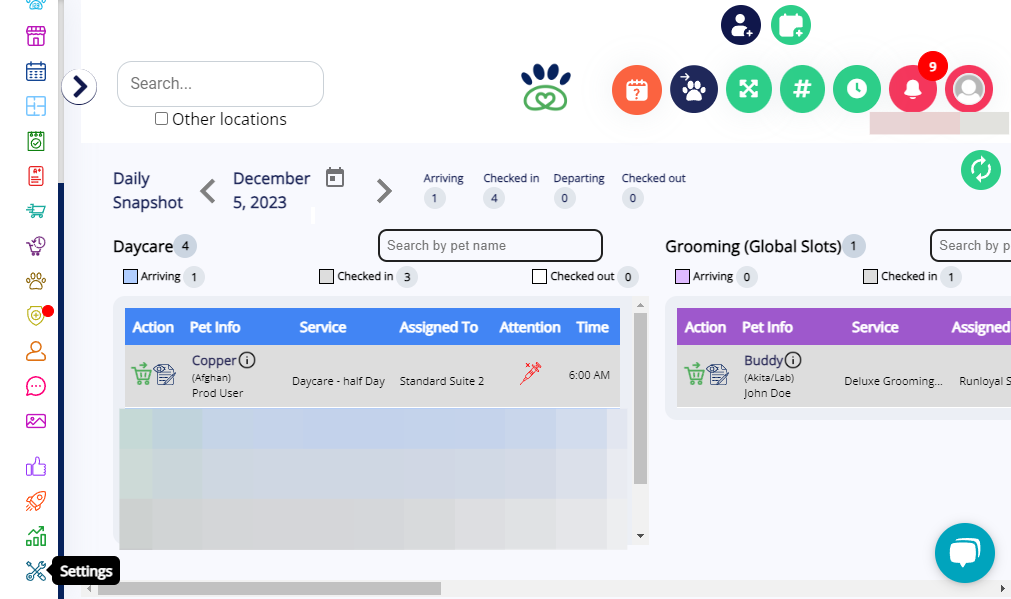Click Standard Suite 2 cell
Image resolution: width=1011 pixels, height=599 pixels.
pos(442,381)
